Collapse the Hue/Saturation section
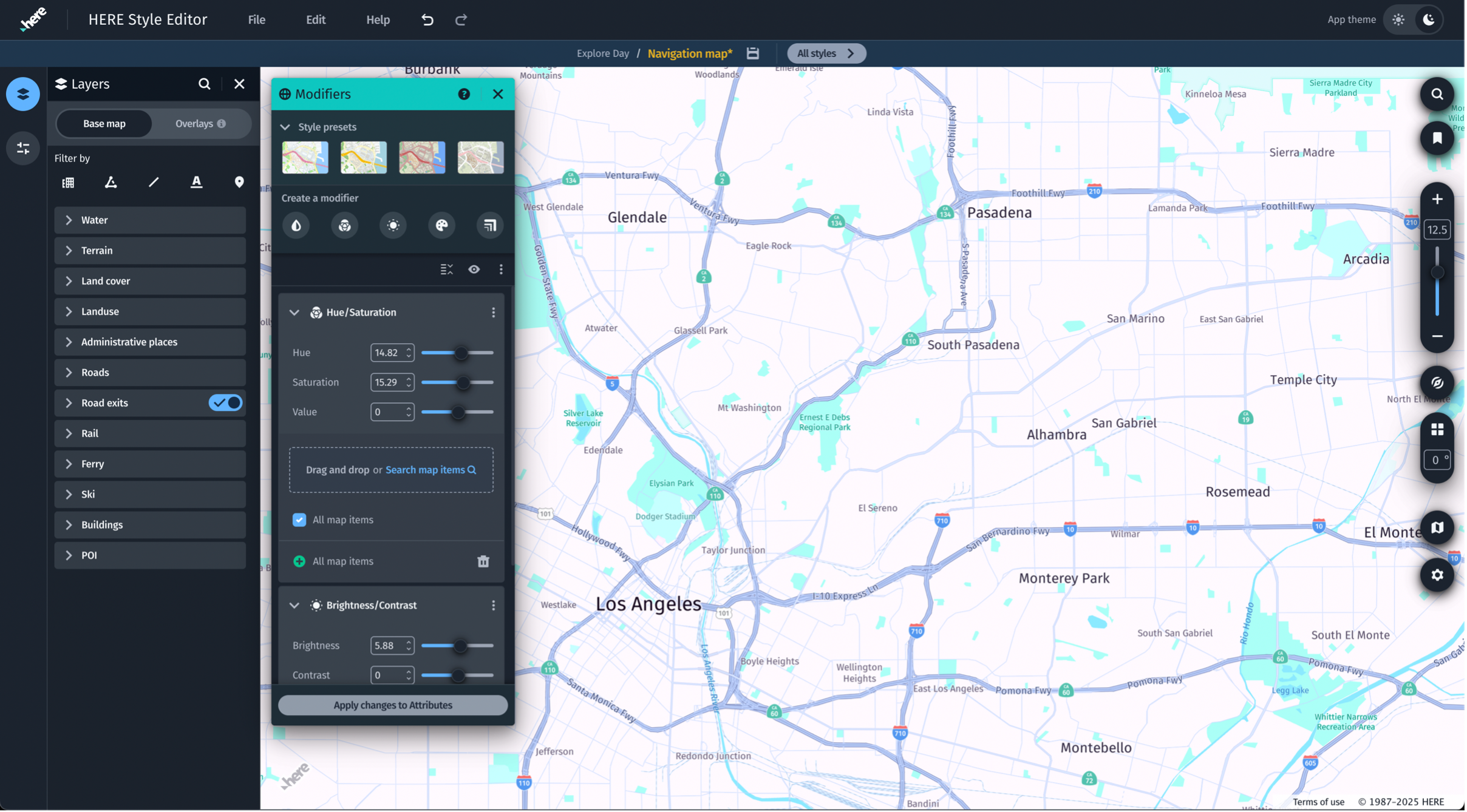This screenshot has width=1467, height=812. (294, 313)
